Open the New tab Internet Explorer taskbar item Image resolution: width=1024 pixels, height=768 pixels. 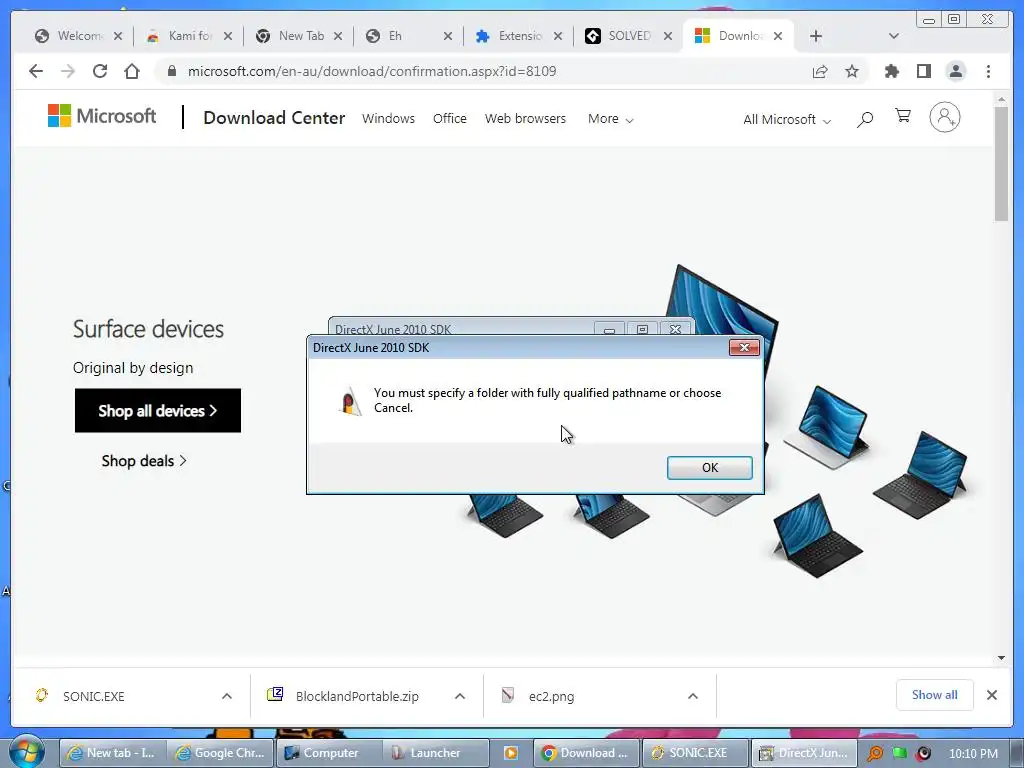pyautogui.click(x=112, y=753)
